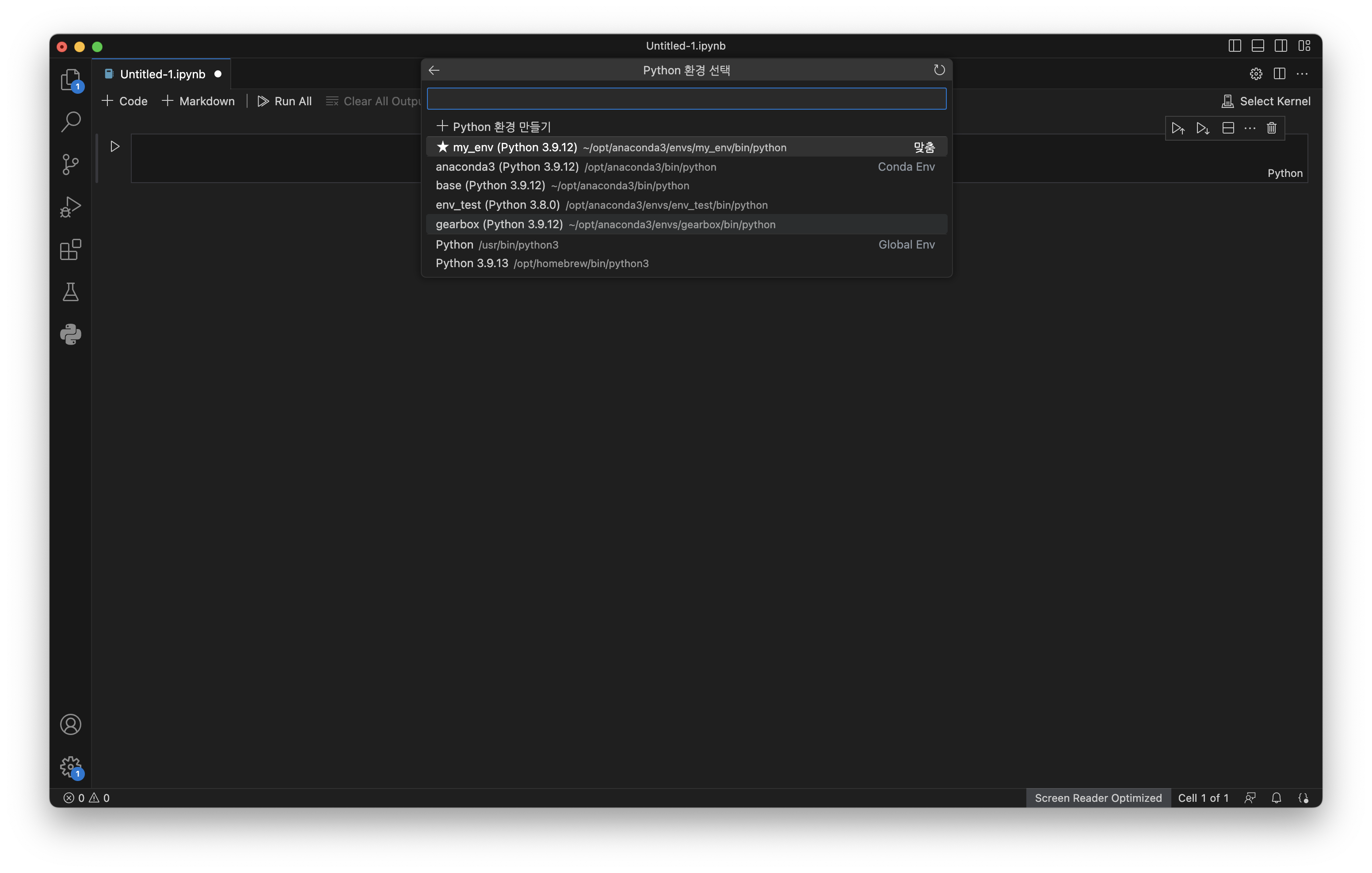Open the Search view icon

coord(71,122)
